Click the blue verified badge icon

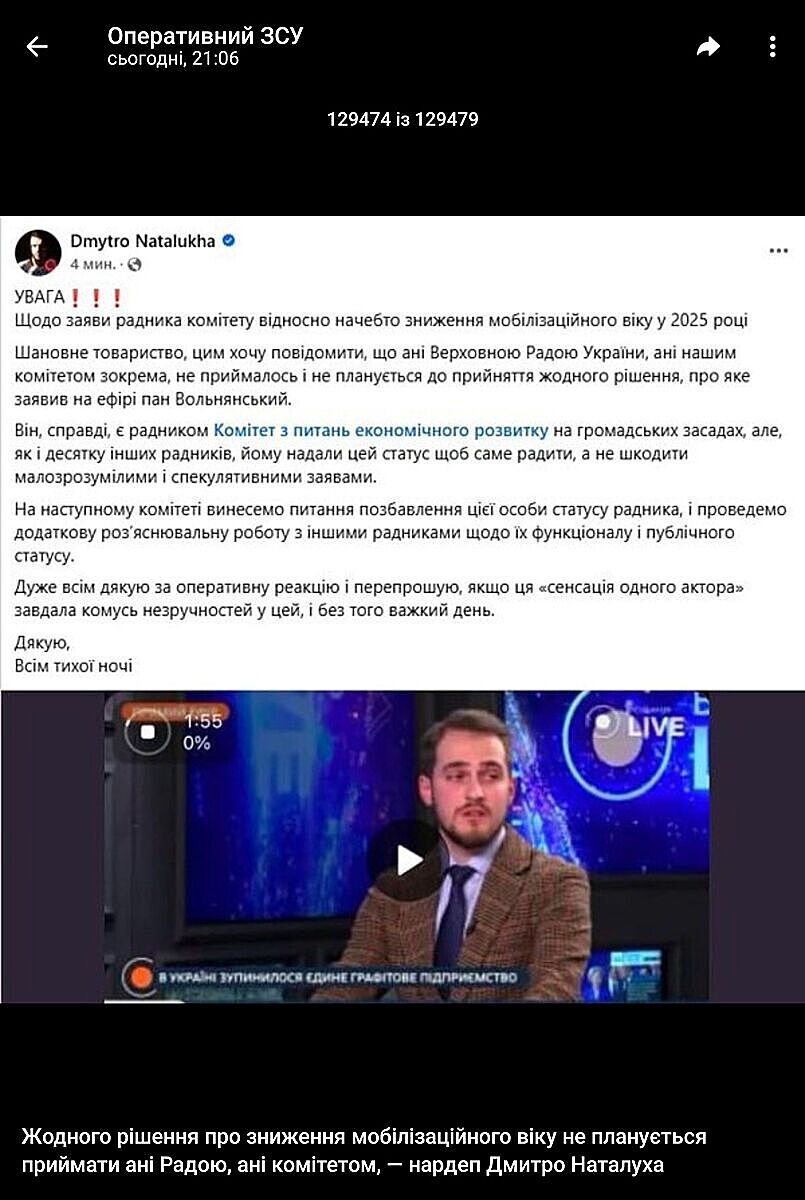[229, 241]
